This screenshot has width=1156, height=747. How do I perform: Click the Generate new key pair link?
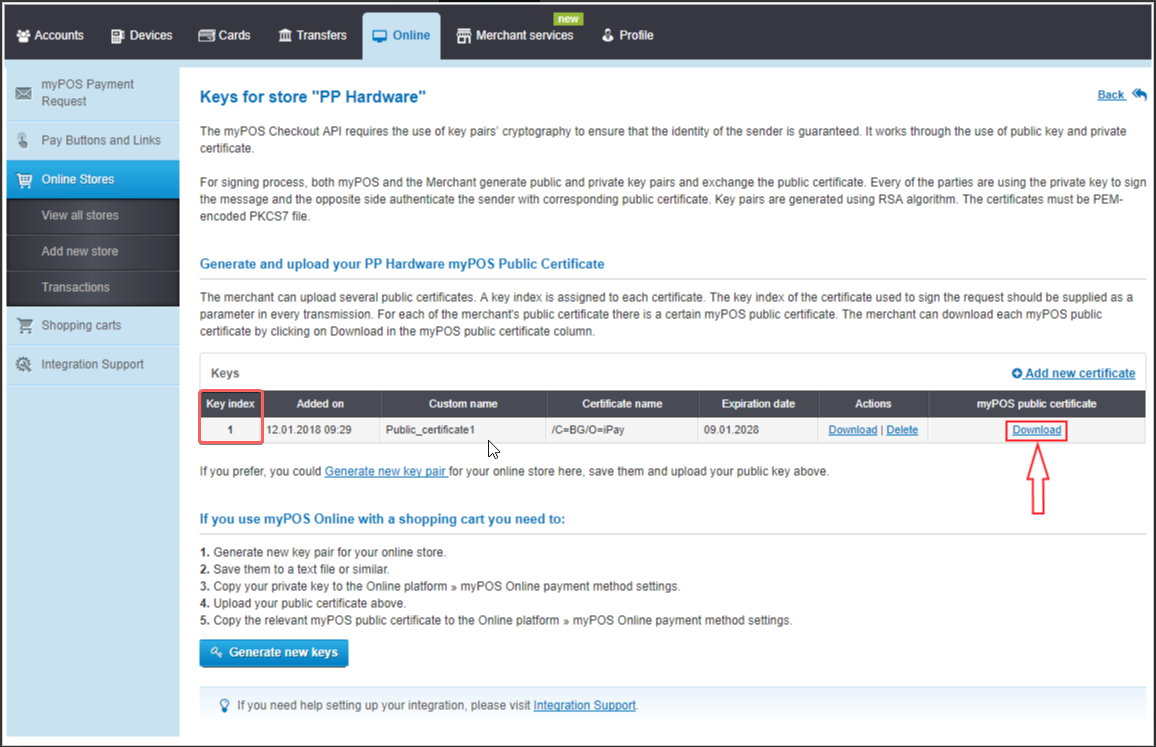[x=385, y=471]
